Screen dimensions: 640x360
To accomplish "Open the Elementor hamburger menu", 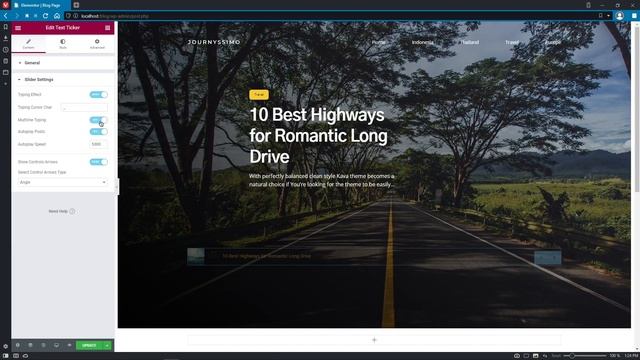I will click(x=18, y=28).
